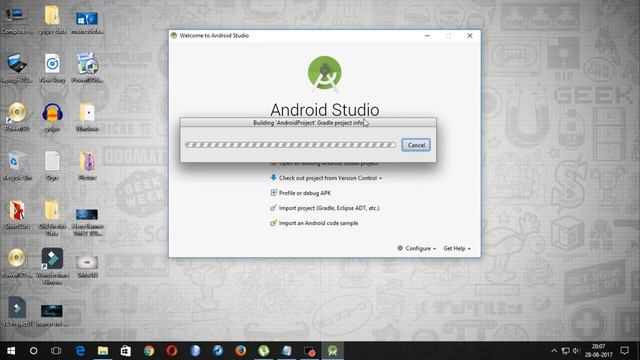Close the Welcome to Android Studio window
The height and width of the screenshot is (360, 640).
pyautogui.click(x=470, y=36)
